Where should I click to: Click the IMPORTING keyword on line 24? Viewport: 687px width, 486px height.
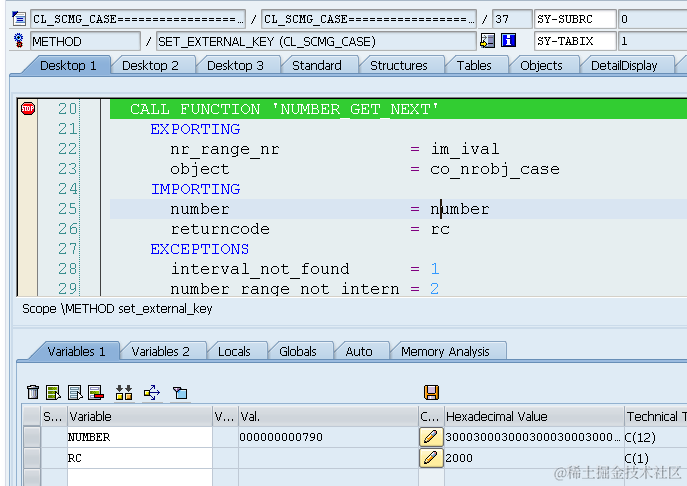pyautogui.click(x=195, y=189)
